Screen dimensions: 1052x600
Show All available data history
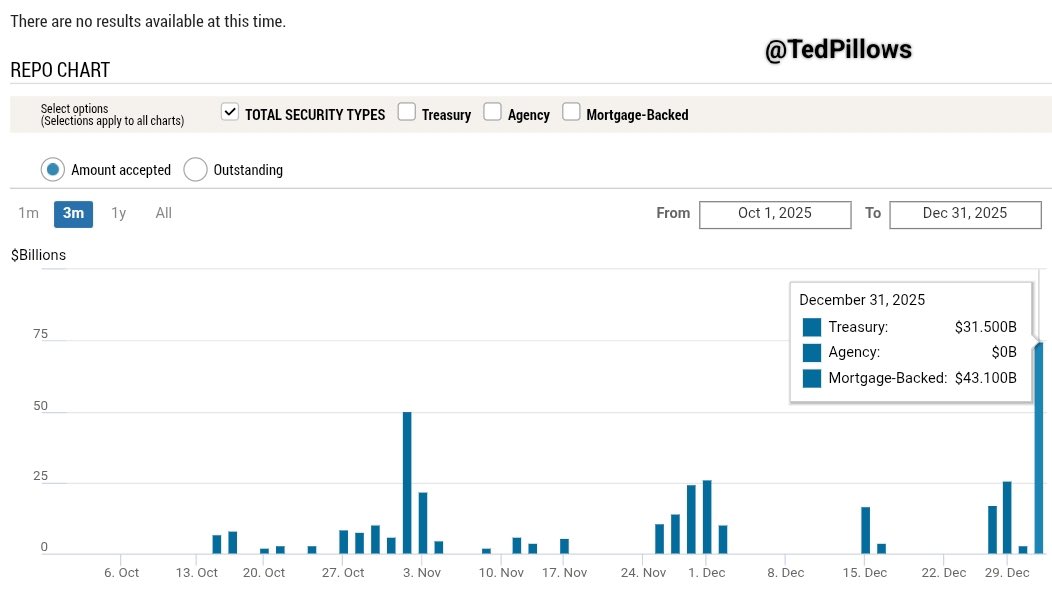pos(163,213)
